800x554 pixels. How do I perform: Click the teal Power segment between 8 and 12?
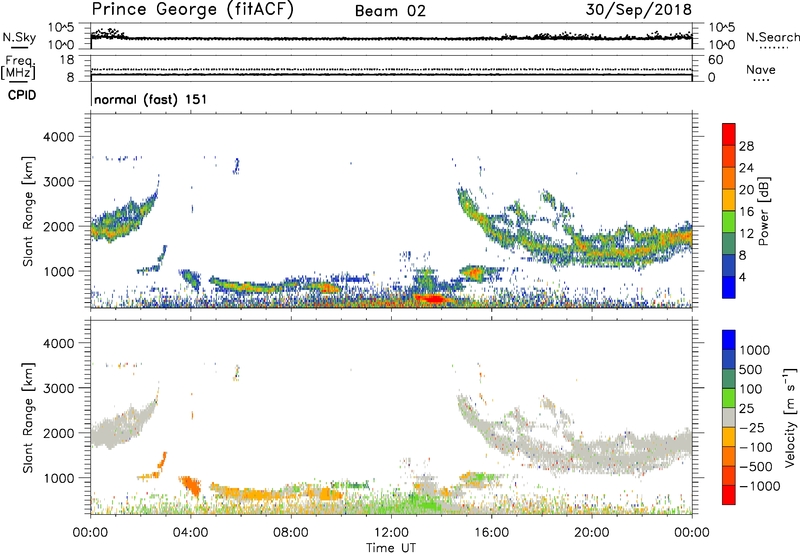coord(729,243)
